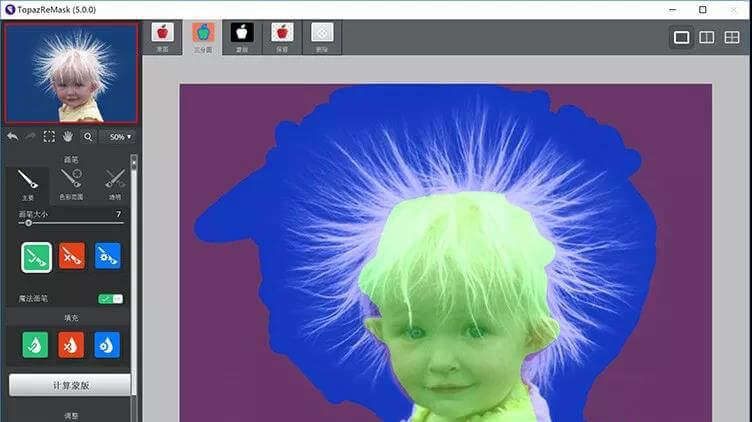Click the TopazReMask app logo icon

click(x=10, y=10)
